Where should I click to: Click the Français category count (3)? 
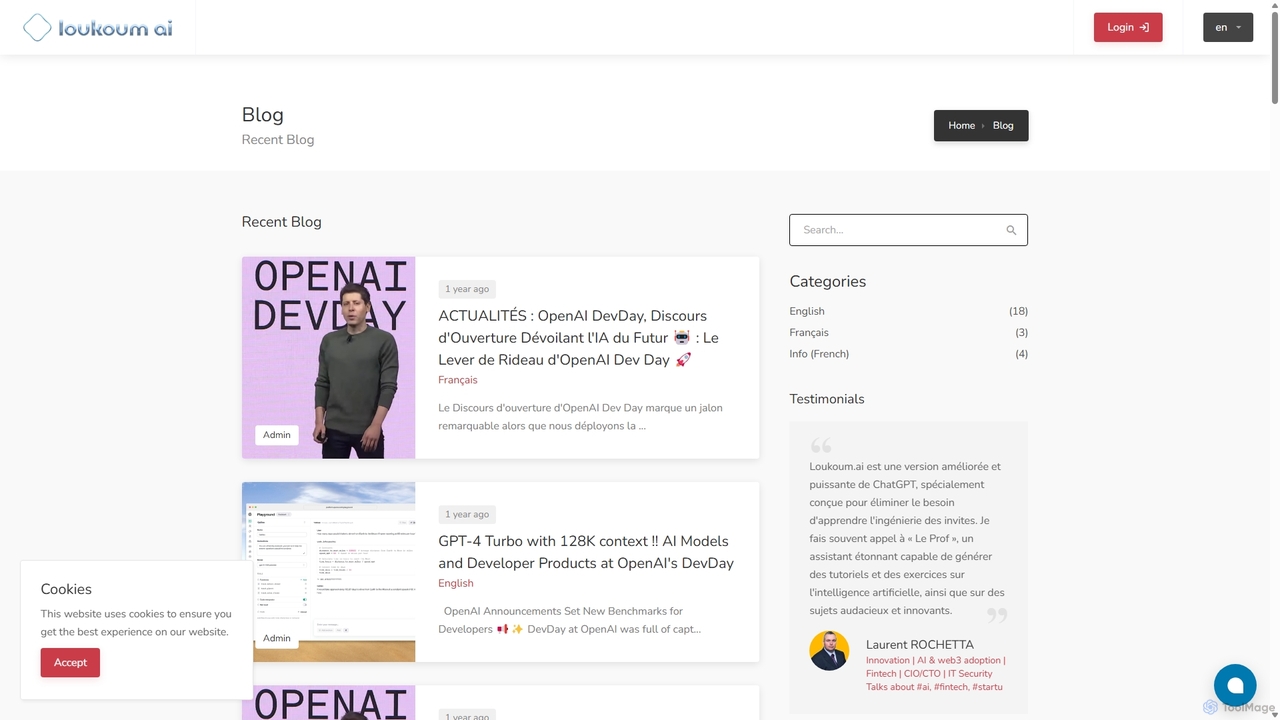(x=1021, y=332)
